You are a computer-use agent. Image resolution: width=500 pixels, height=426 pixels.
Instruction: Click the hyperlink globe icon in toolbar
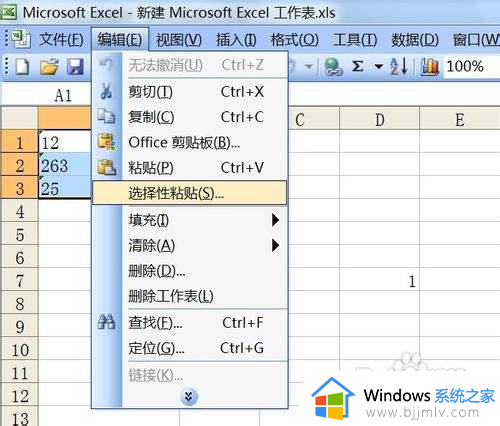[x=333, y=66]
